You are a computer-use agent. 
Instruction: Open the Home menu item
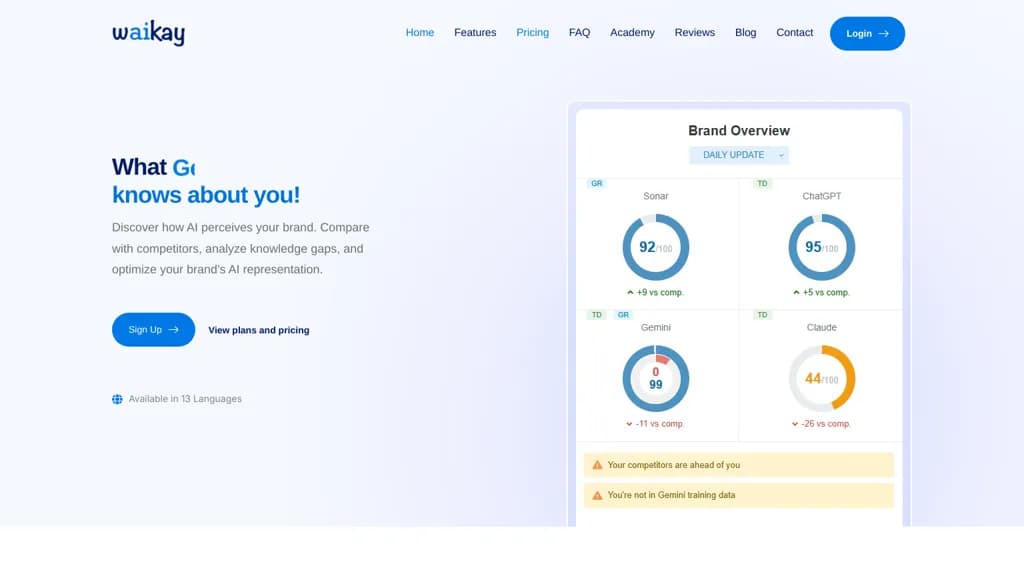tap(419, 33)
